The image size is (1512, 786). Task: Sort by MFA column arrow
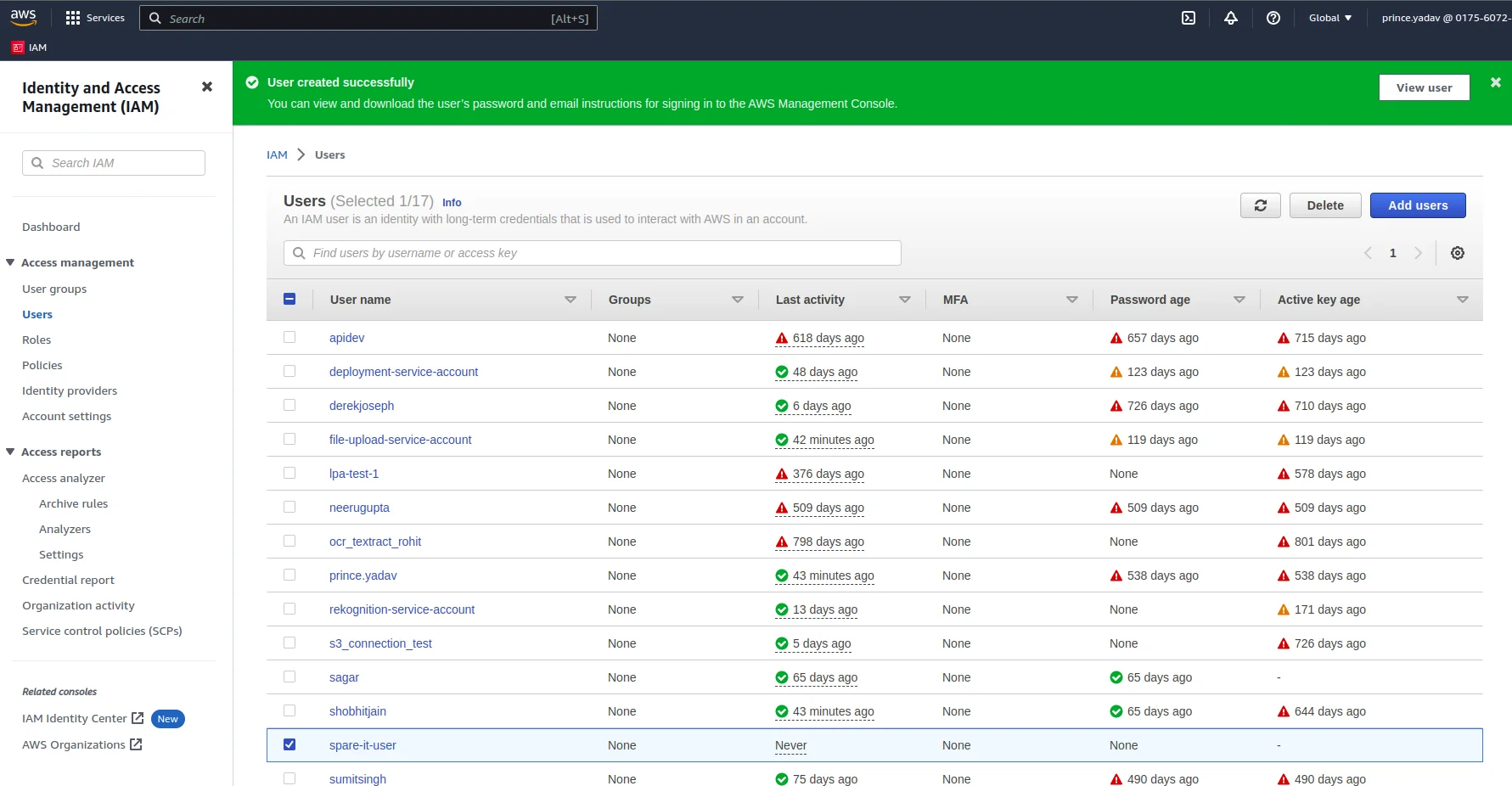pos(1072,300)
